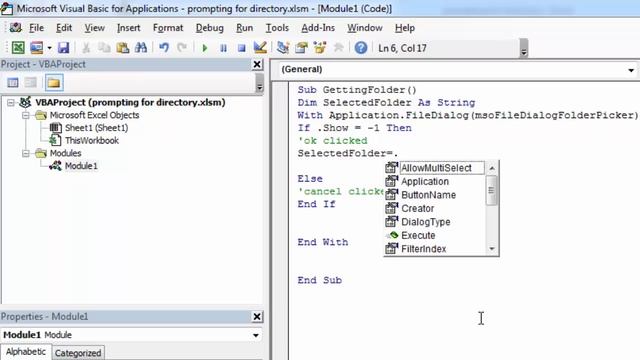This screenshot has height=360, width=640.
Task: Click the Microsoft Excel Objects folder label
Action: [94, 115]
